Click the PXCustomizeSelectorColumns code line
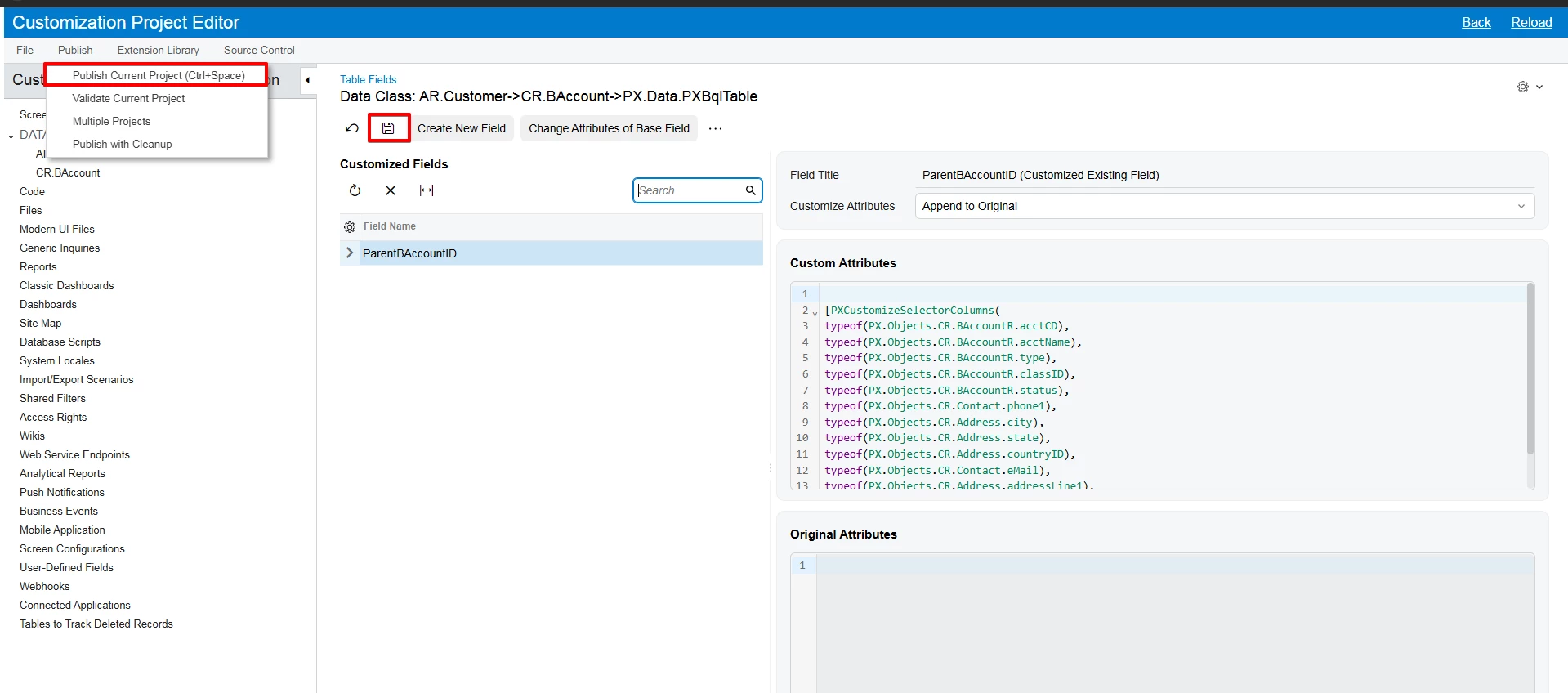The height and width of the screenshot is (693, 1568). [912, 311]
